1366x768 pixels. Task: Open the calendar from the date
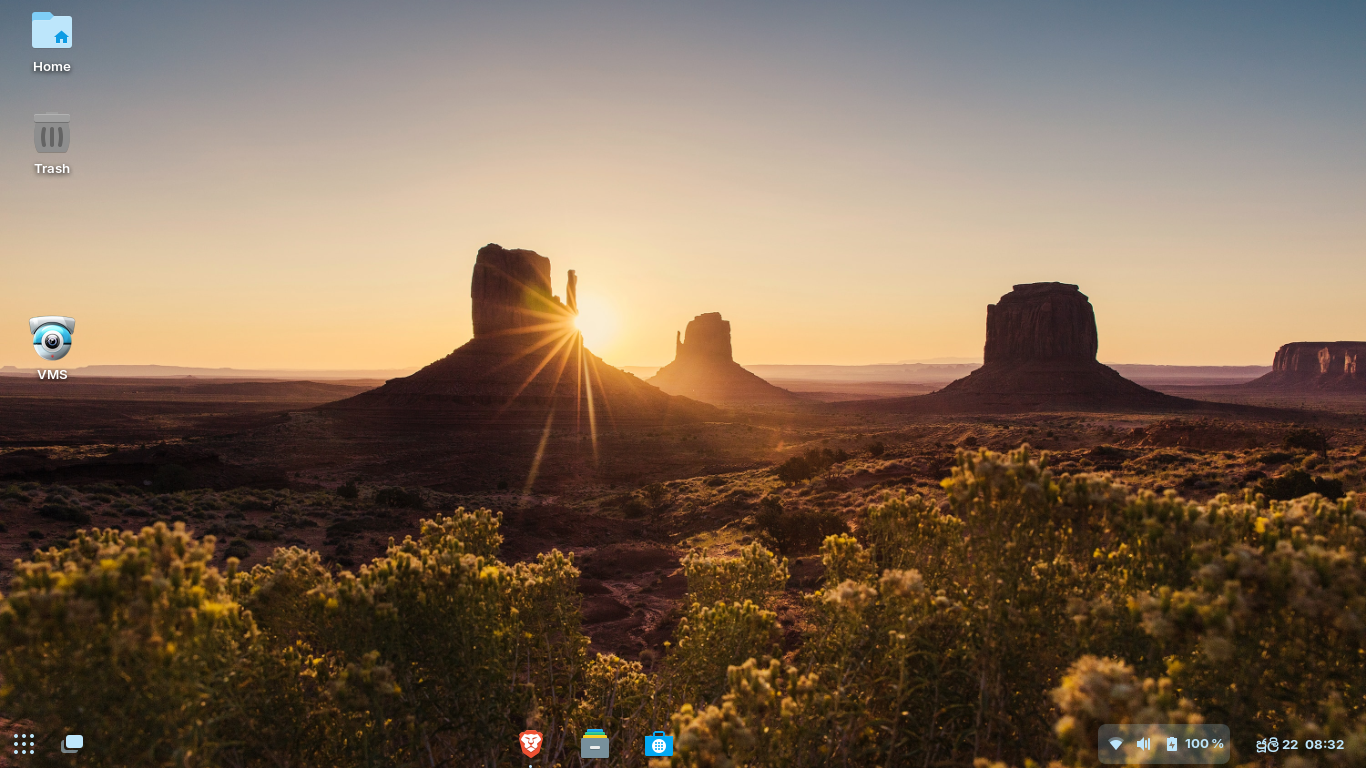(1277, 744)
